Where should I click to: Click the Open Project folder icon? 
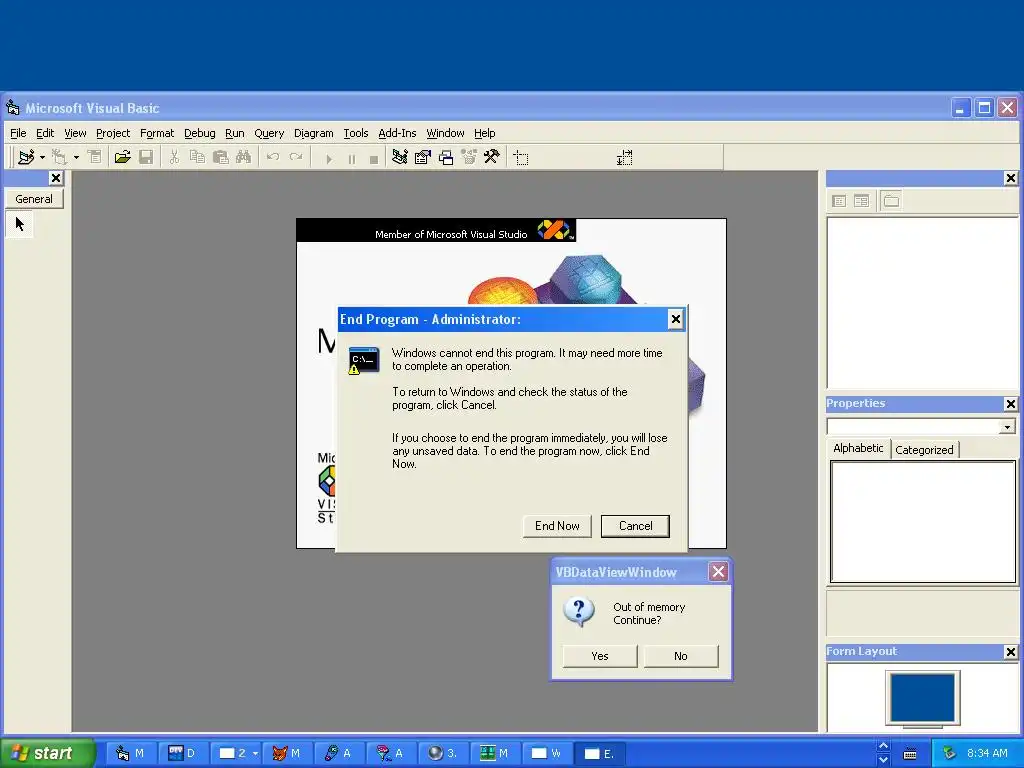[x=122, y=157]
